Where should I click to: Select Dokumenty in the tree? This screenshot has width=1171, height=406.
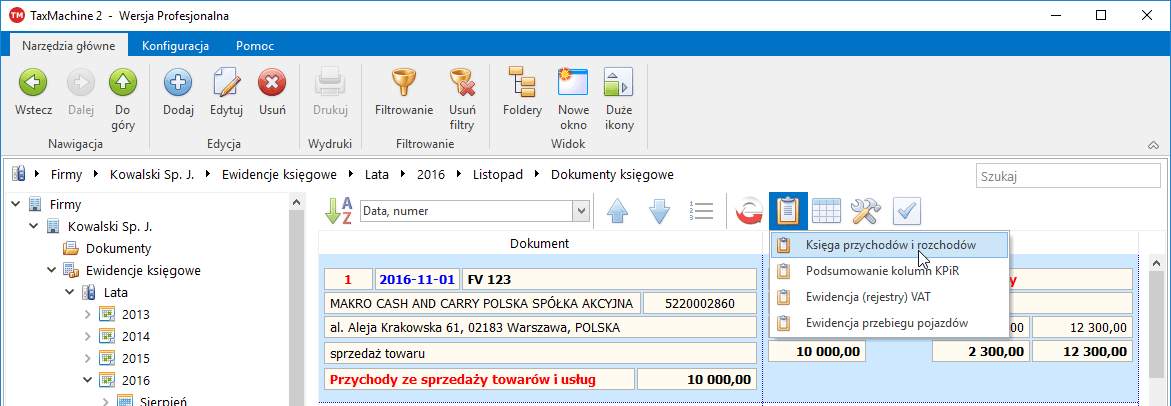coord(119,249)
